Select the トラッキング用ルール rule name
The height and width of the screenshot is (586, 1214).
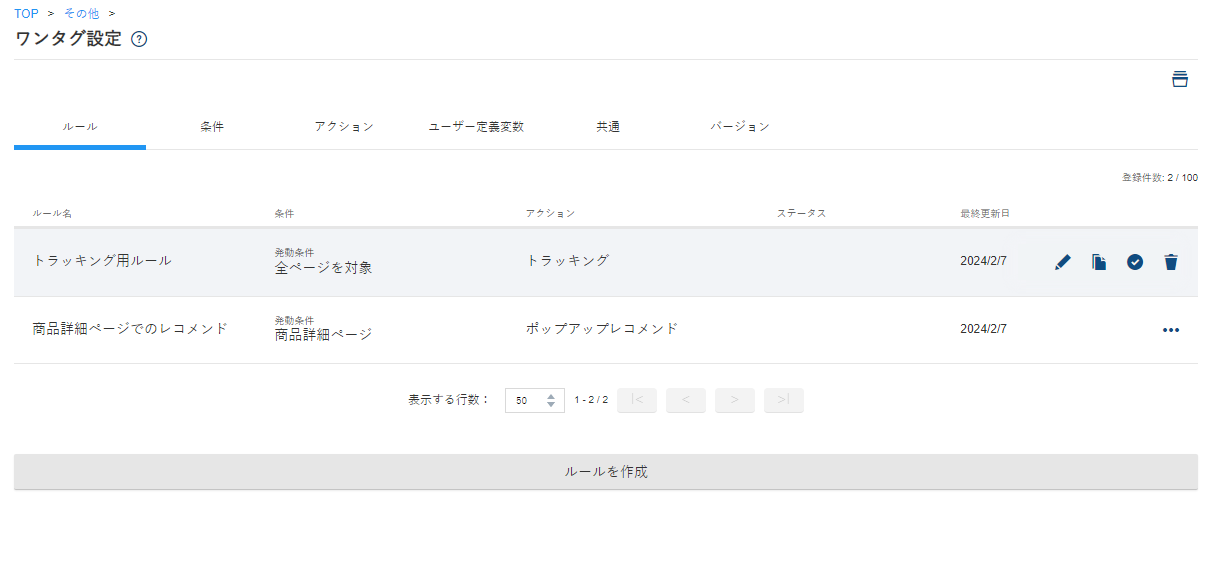[x=102, y=260]
